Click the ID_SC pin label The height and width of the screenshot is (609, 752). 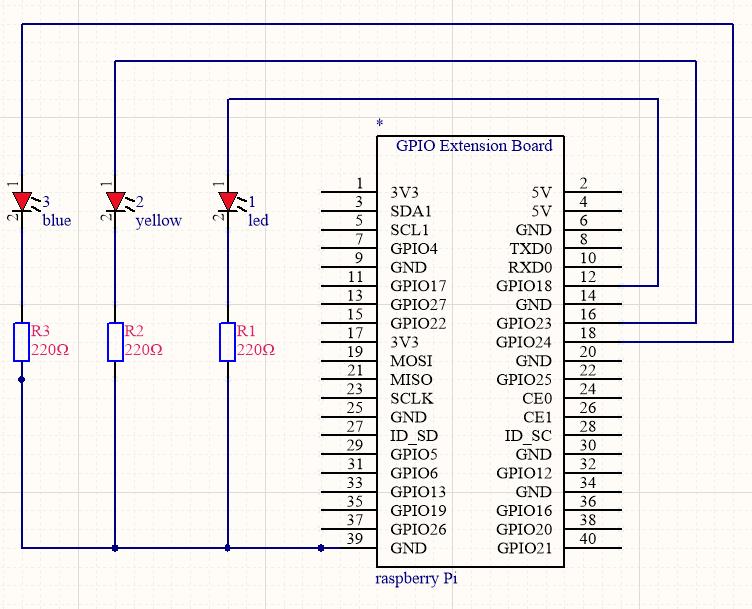pos(528,436)
